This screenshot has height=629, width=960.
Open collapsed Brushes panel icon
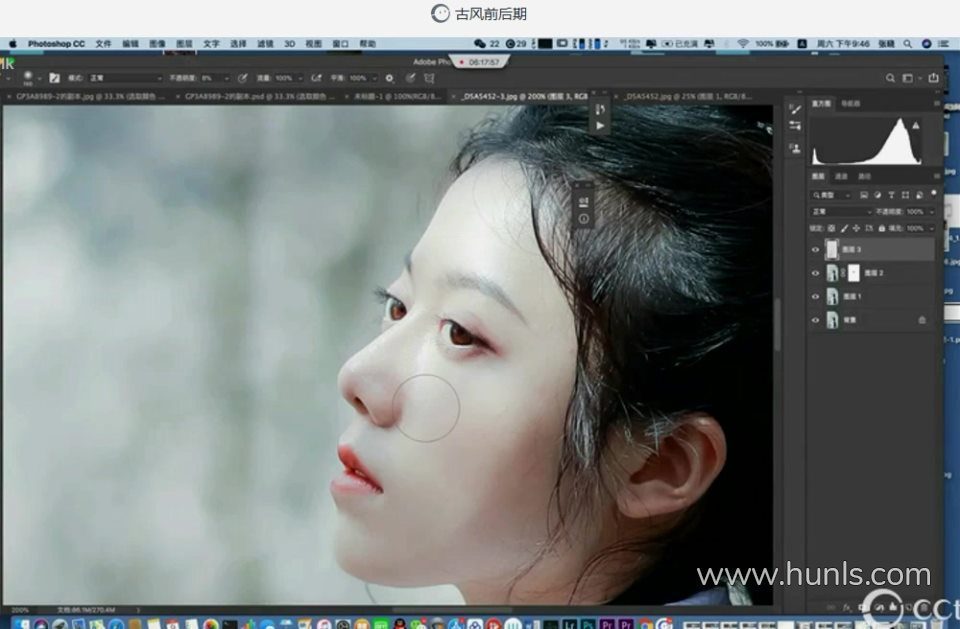795,126
